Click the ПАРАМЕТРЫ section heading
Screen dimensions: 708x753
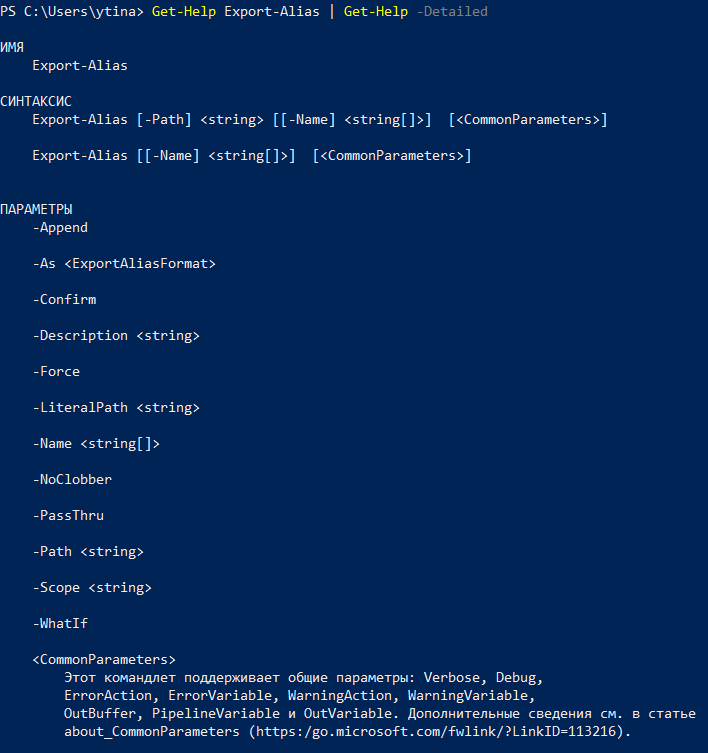point(36,209)
